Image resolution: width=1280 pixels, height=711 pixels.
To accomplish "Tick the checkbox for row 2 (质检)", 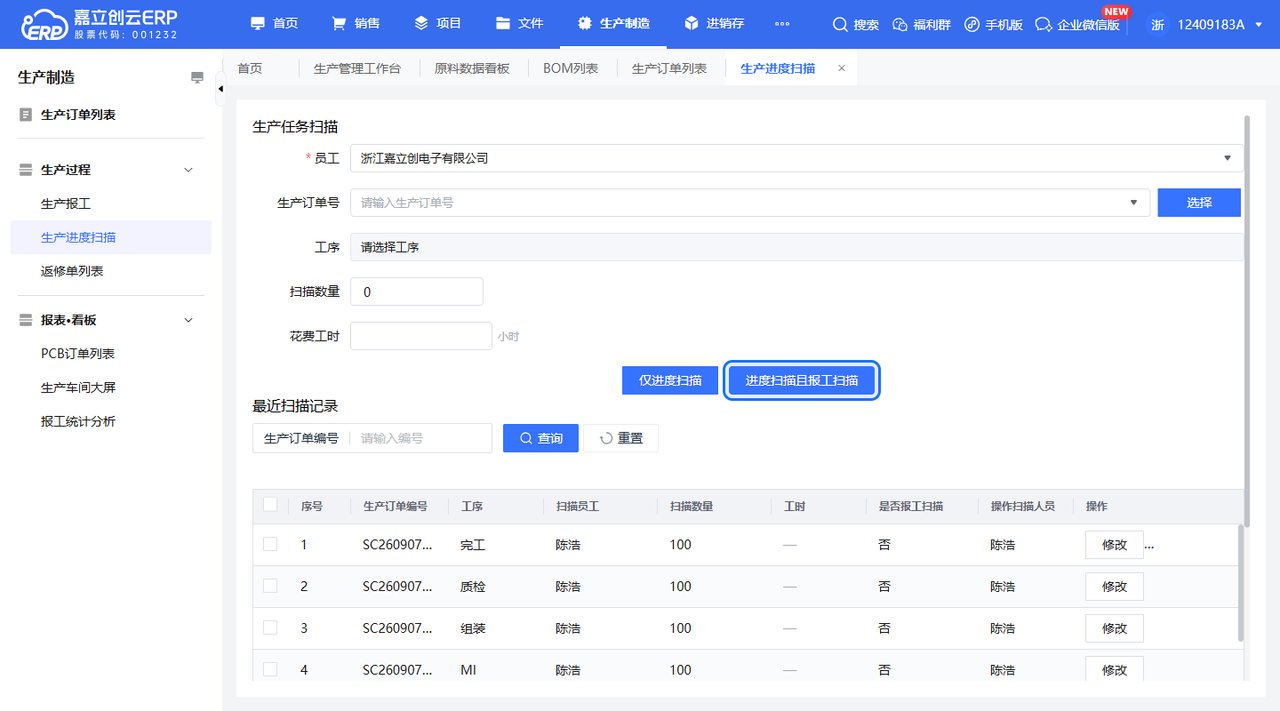I will [x=270, y=586].
